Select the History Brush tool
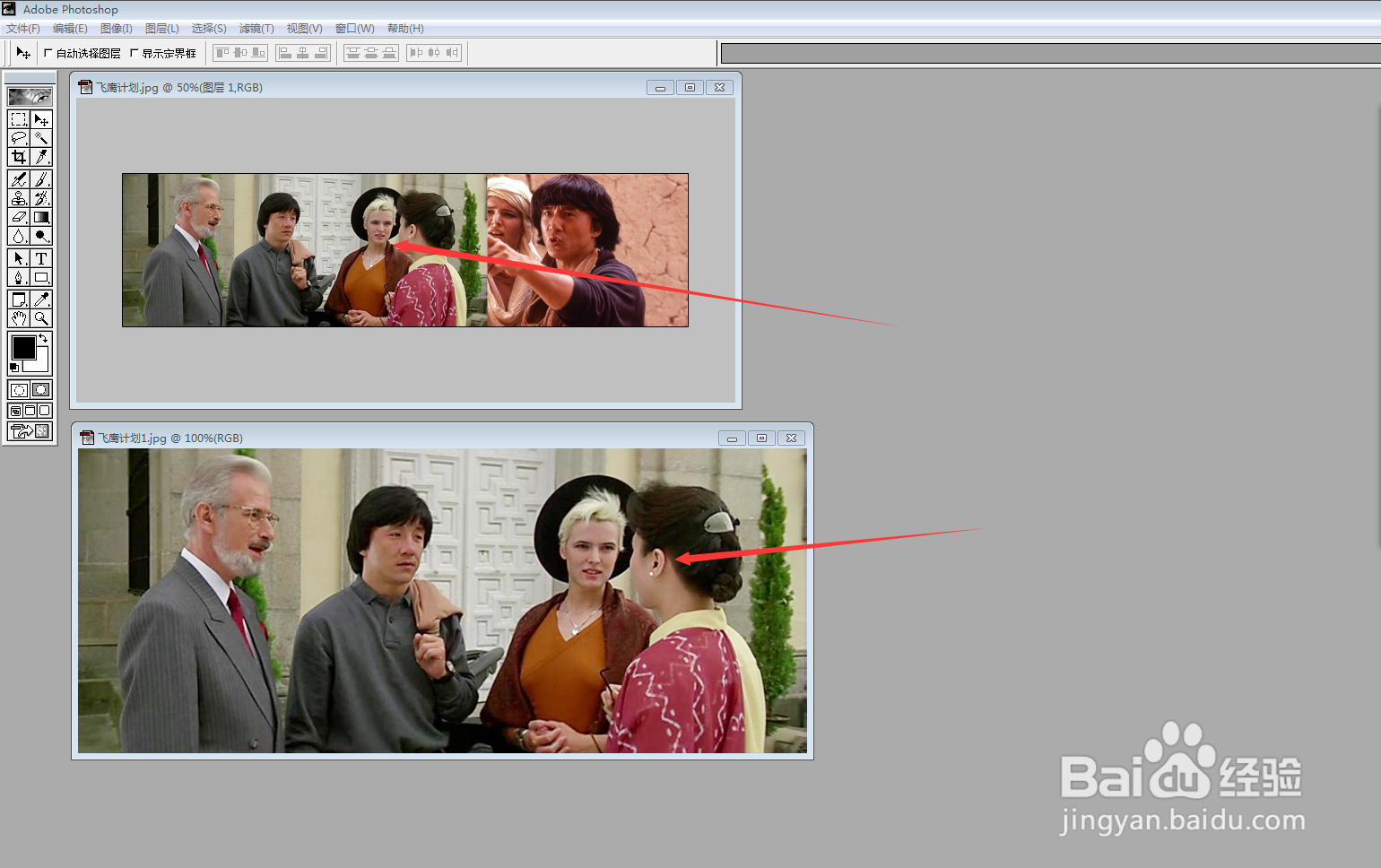The image size is (1381, 868). (x=41, y=198)
